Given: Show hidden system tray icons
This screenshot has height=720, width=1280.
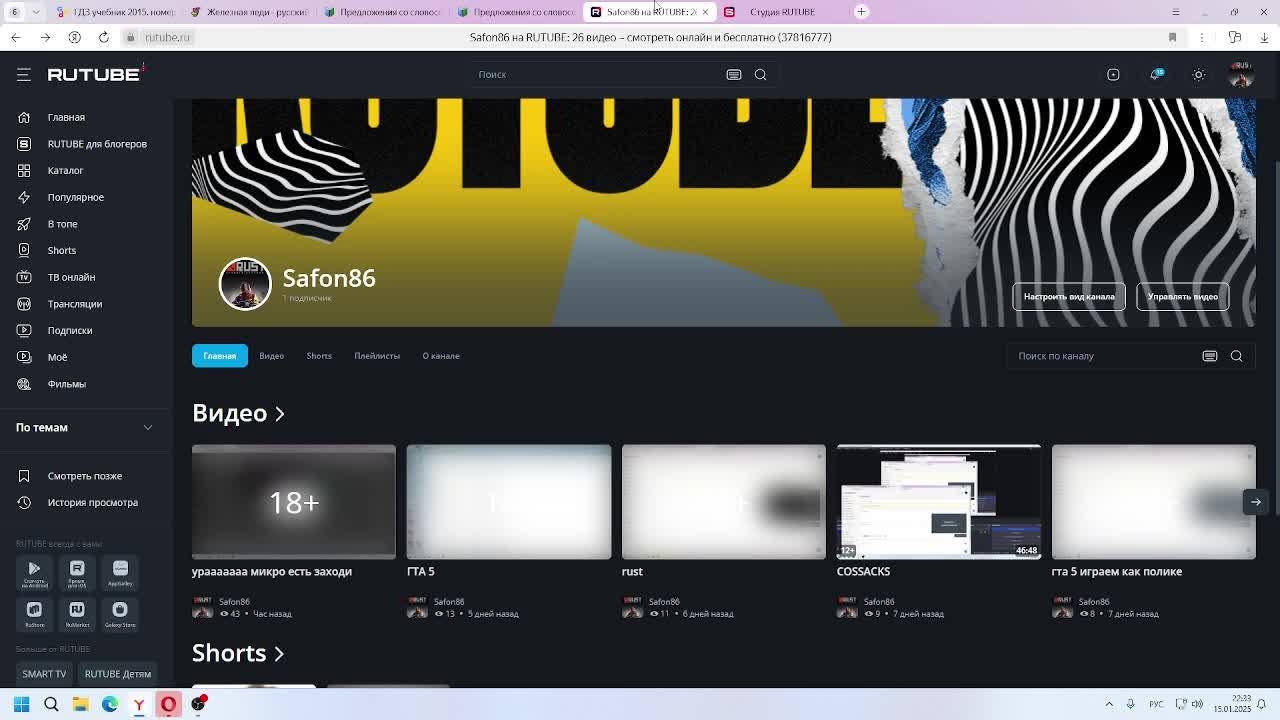Looking at the screenshot, I should 1109,704.
